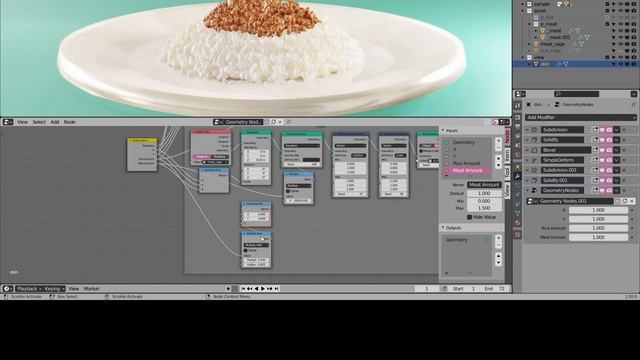Click the Name field reading Meat Amount
The width and height of the screenshot is (640, 360).
pyautogui.click(x=484, y=185)
